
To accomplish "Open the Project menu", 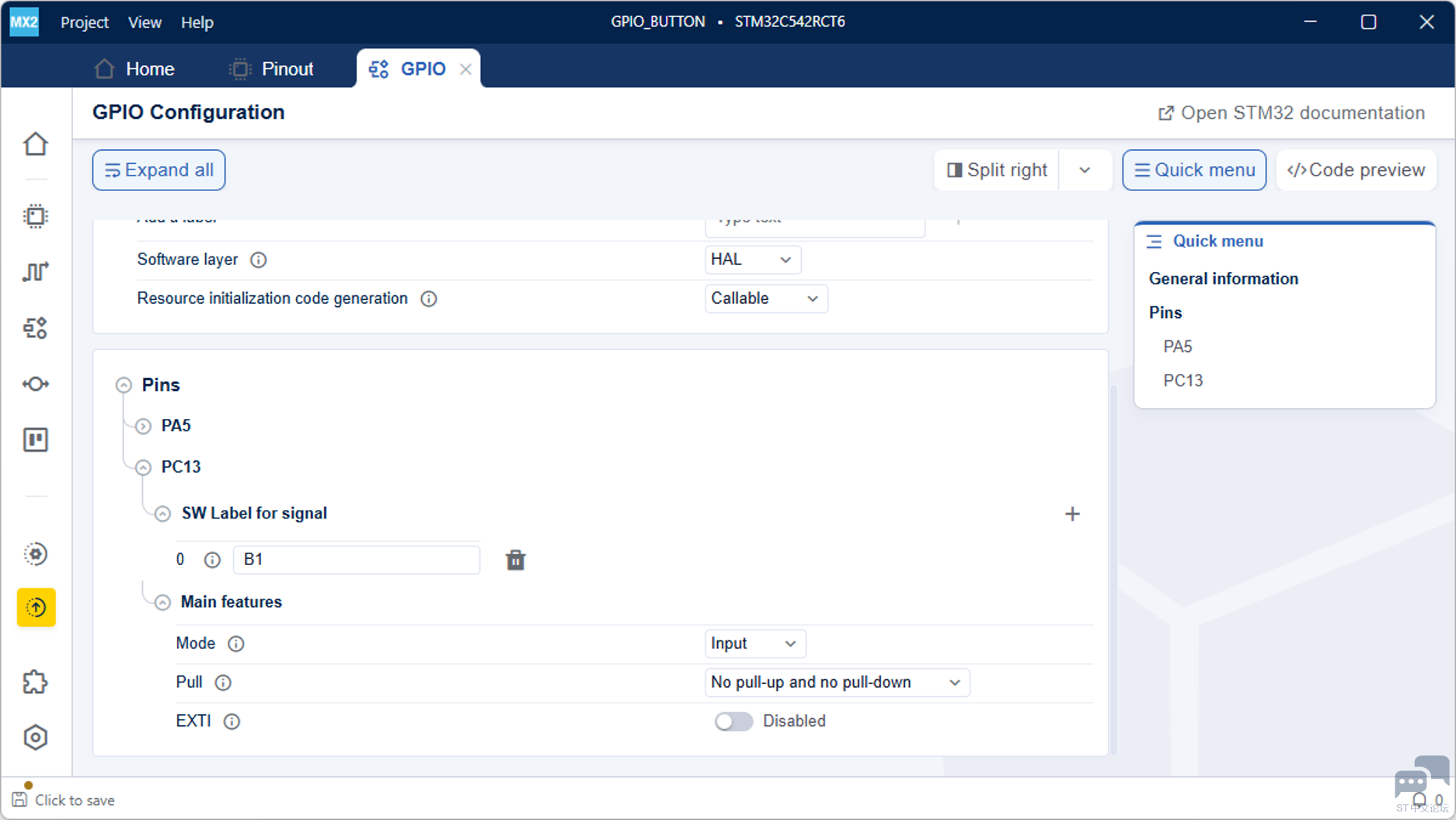I will pos(85,23).
